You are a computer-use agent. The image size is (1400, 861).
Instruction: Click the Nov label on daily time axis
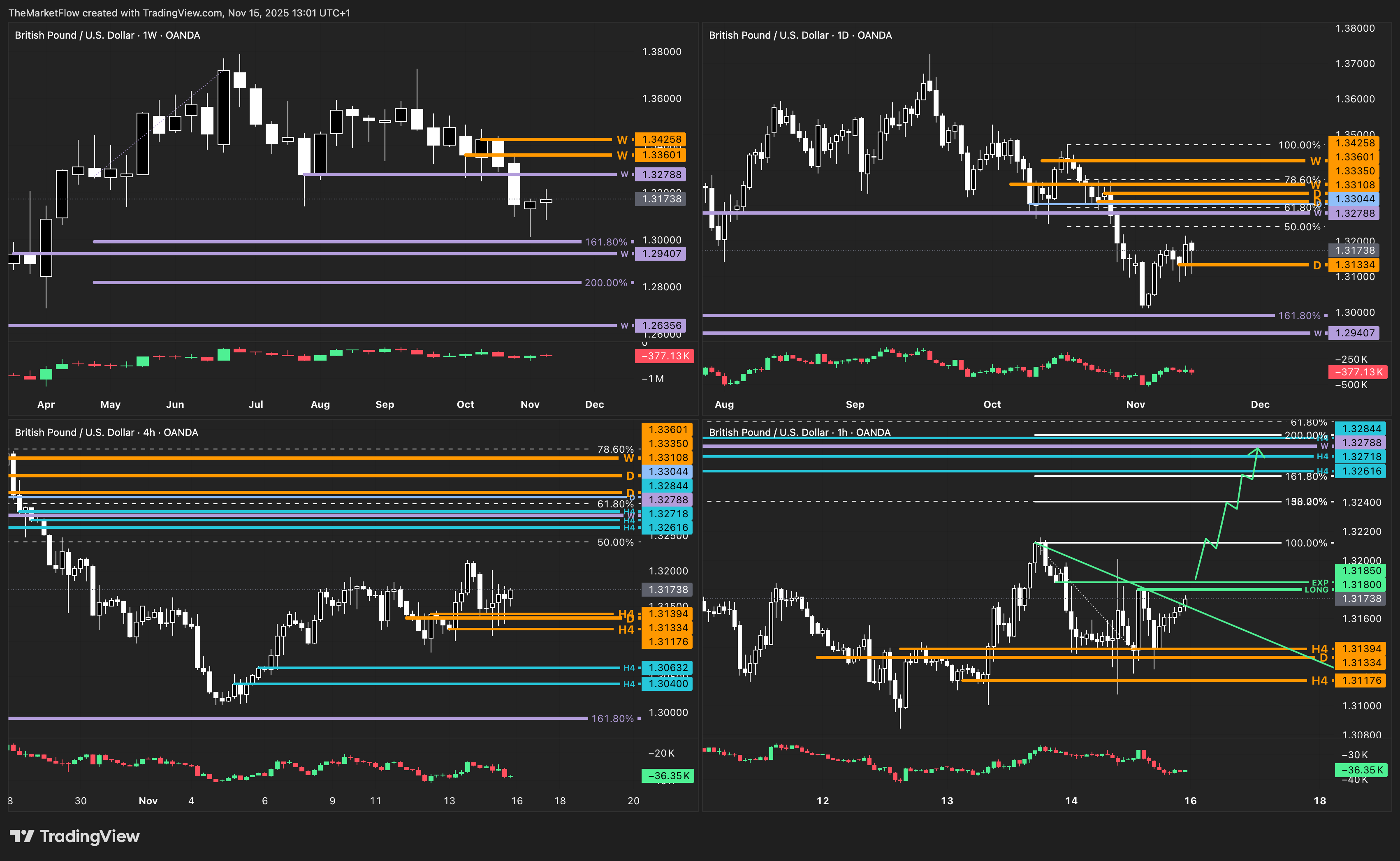(1135, 404)
